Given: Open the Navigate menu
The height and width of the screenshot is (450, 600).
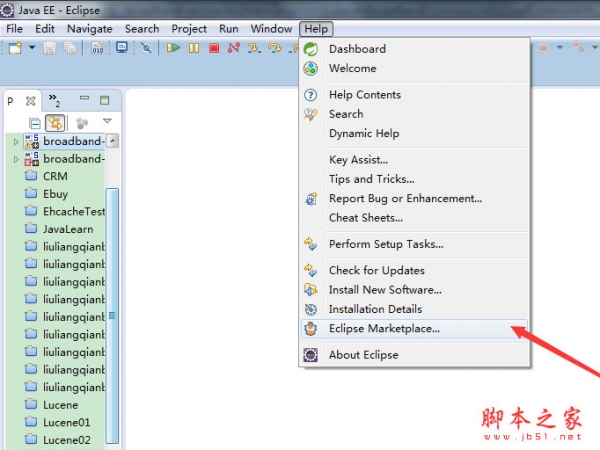Looking at the screenshot, I should (x=90, y=29).
